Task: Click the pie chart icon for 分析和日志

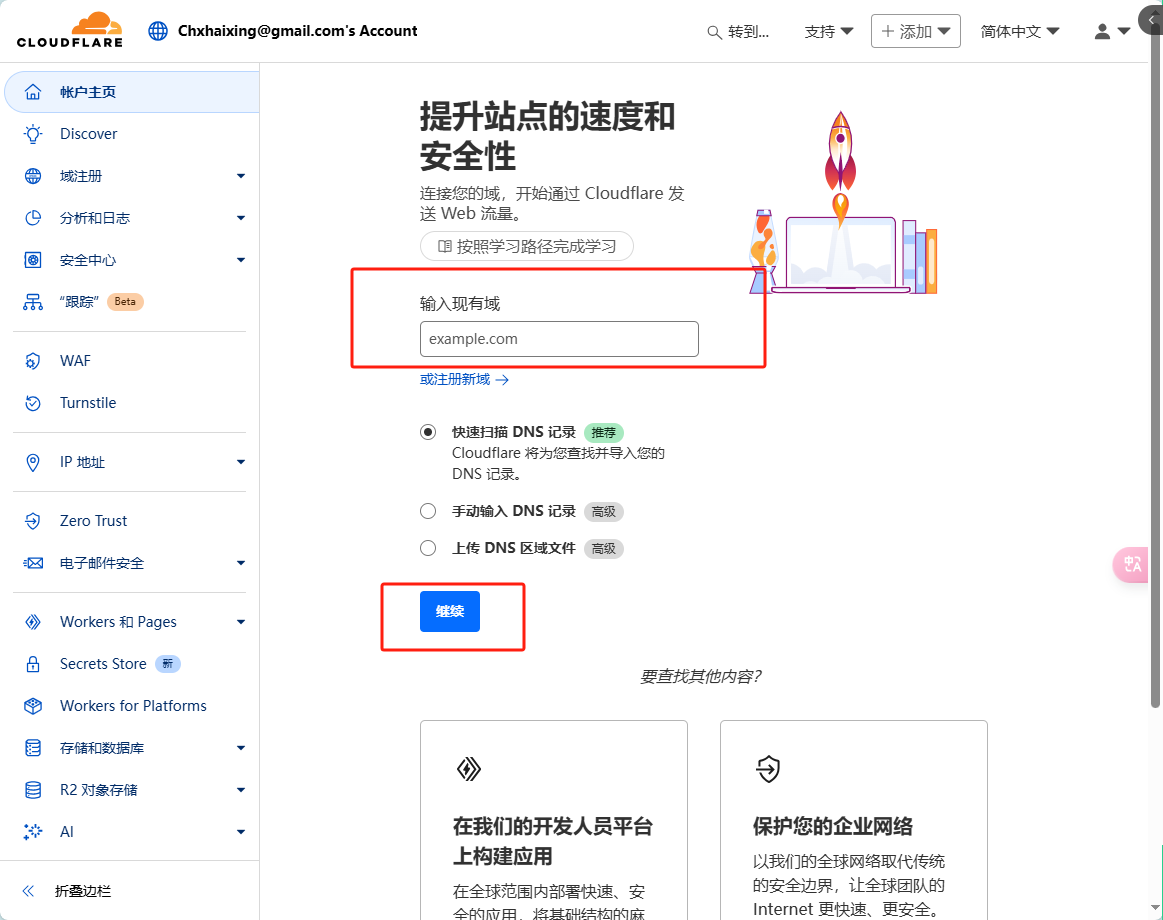Action: click(33, 218)
